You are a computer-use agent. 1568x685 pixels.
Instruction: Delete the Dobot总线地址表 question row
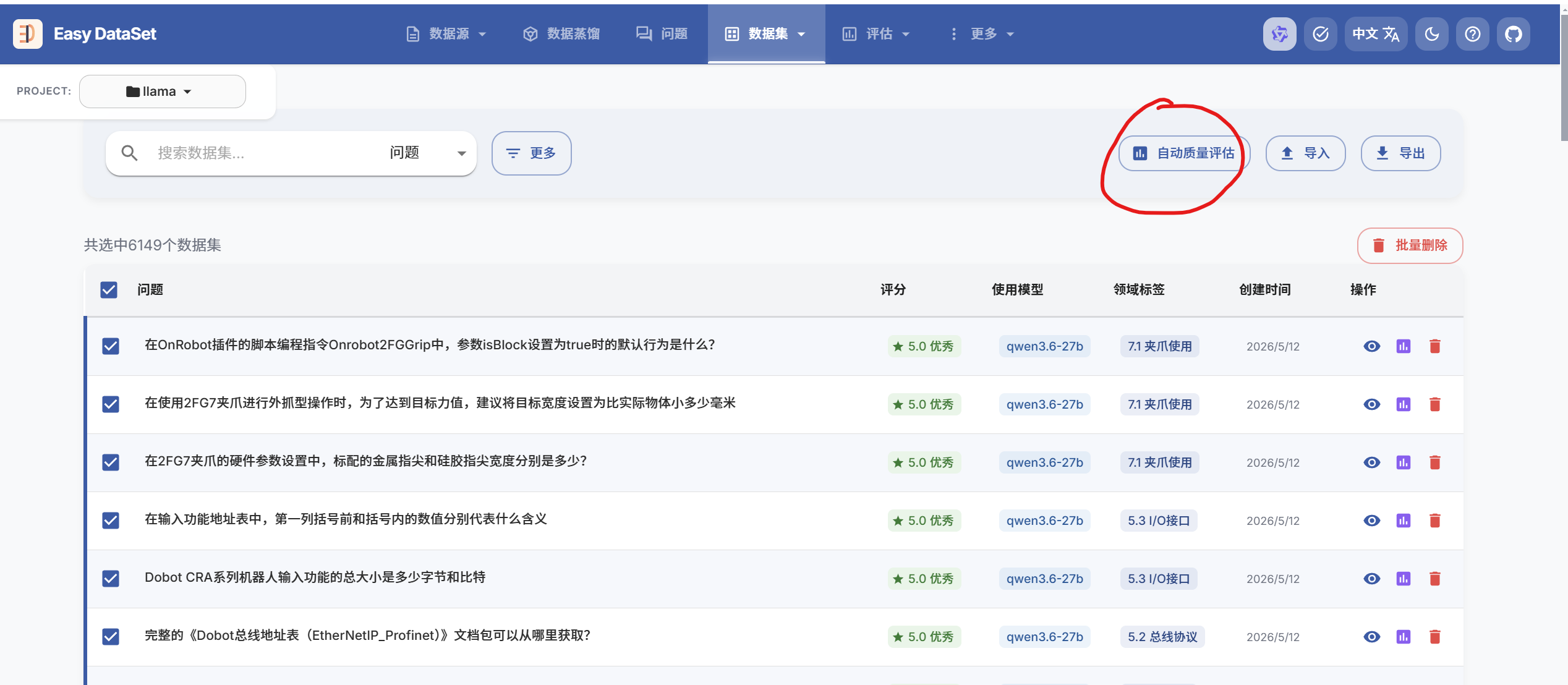tap(1435, 637)
